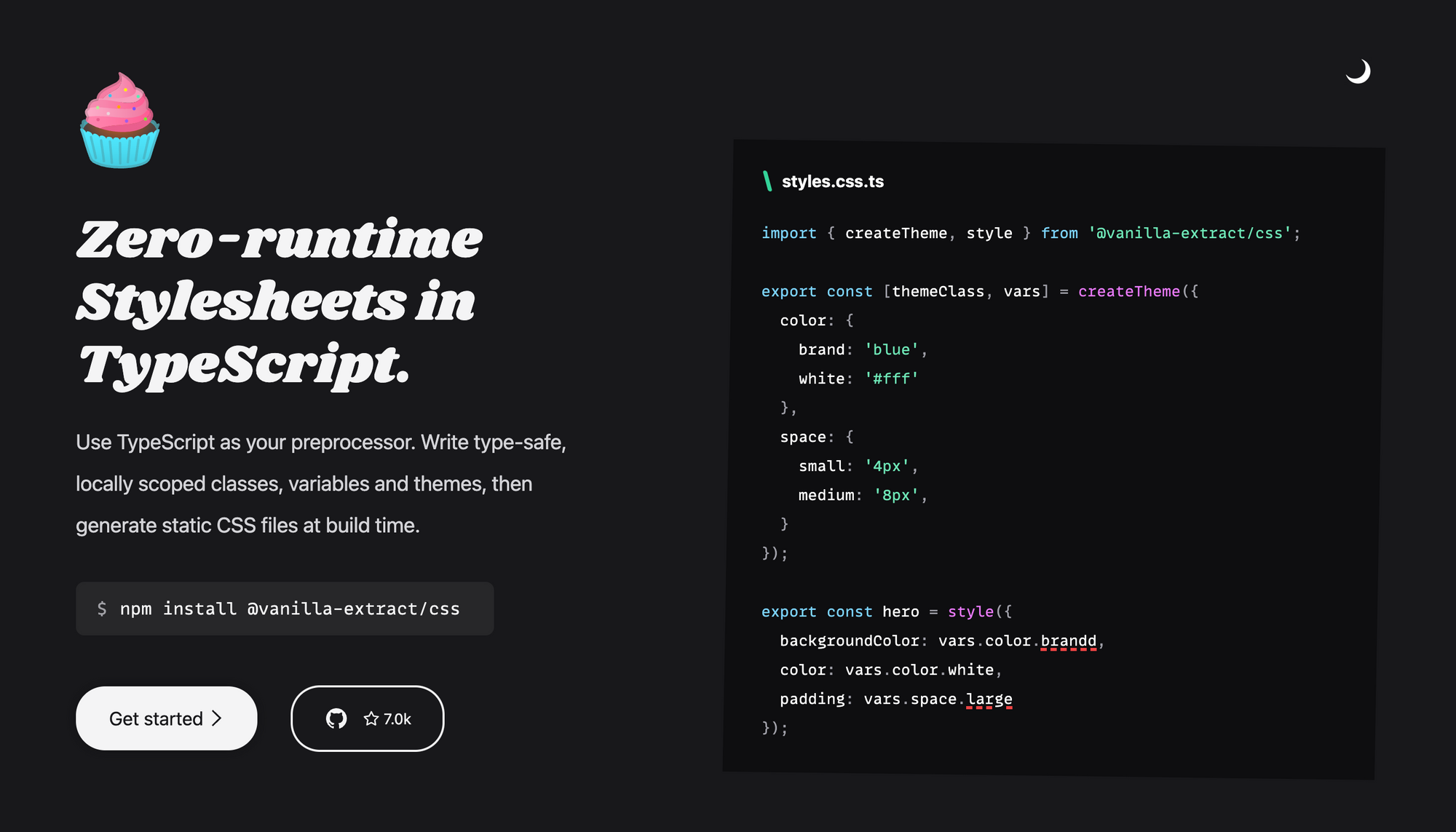
Task: Click the underlined brandd error in code
Action: click(x=1068, y=641)
